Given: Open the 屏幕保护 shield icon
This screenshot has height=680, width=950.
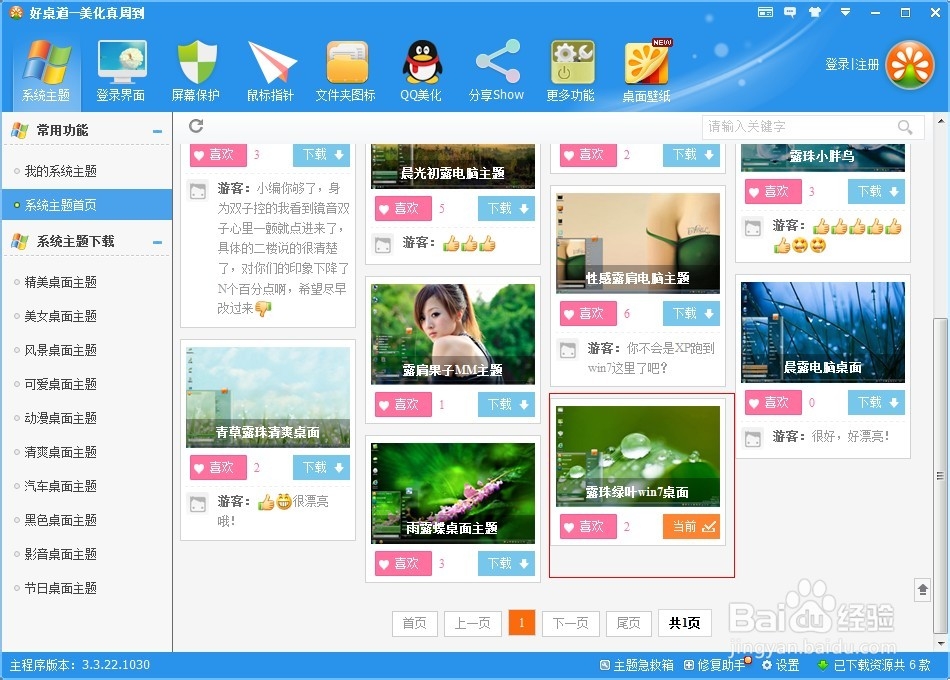Looking at the screenshot, I should pyautogui.click(x=196, y=62).
